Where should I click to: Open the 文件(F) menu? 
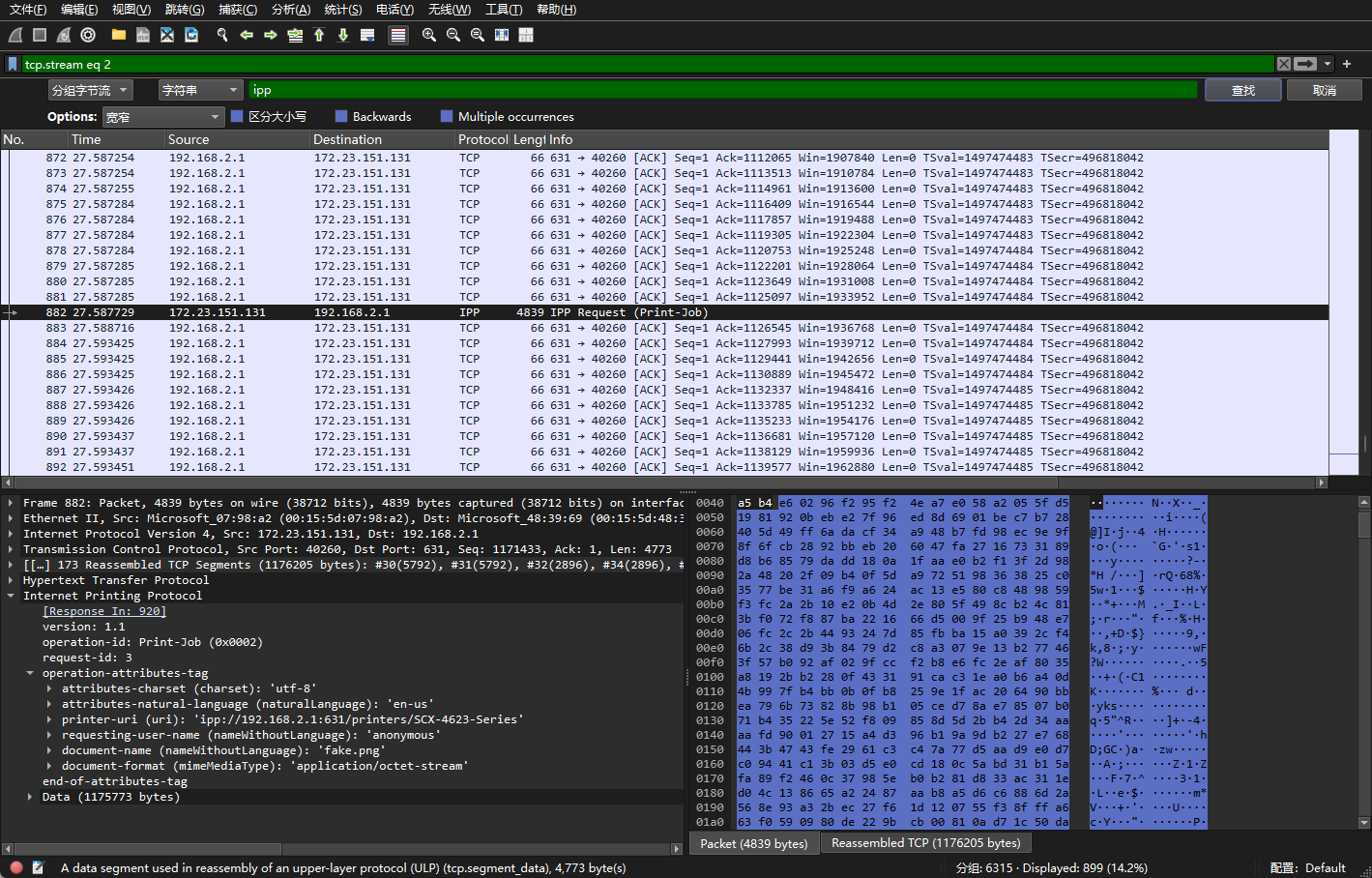[x=28, y=10]
